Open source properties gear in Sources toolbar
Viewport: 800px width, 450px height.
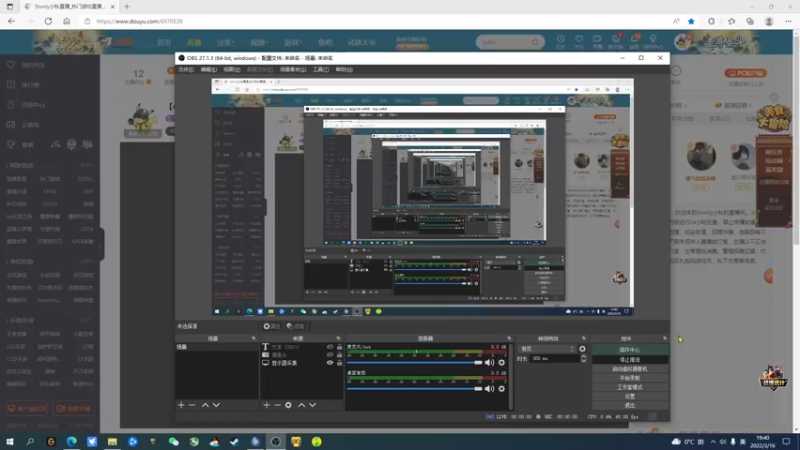[288, 405]
